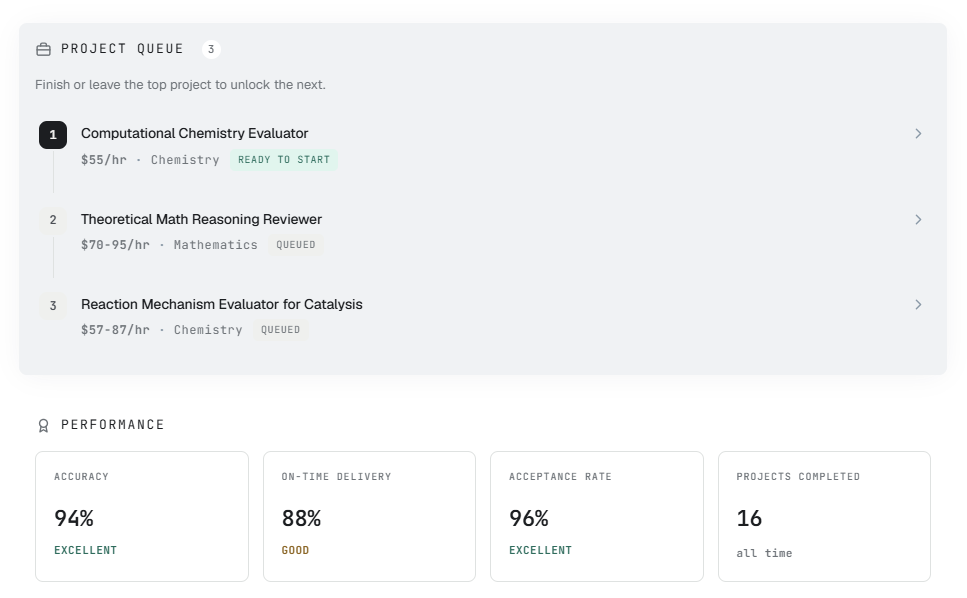This screenshot has height=598, width=967.
Task: Open the Theoretical Math Reasoning Reviewer title
Action: [201, 219]
